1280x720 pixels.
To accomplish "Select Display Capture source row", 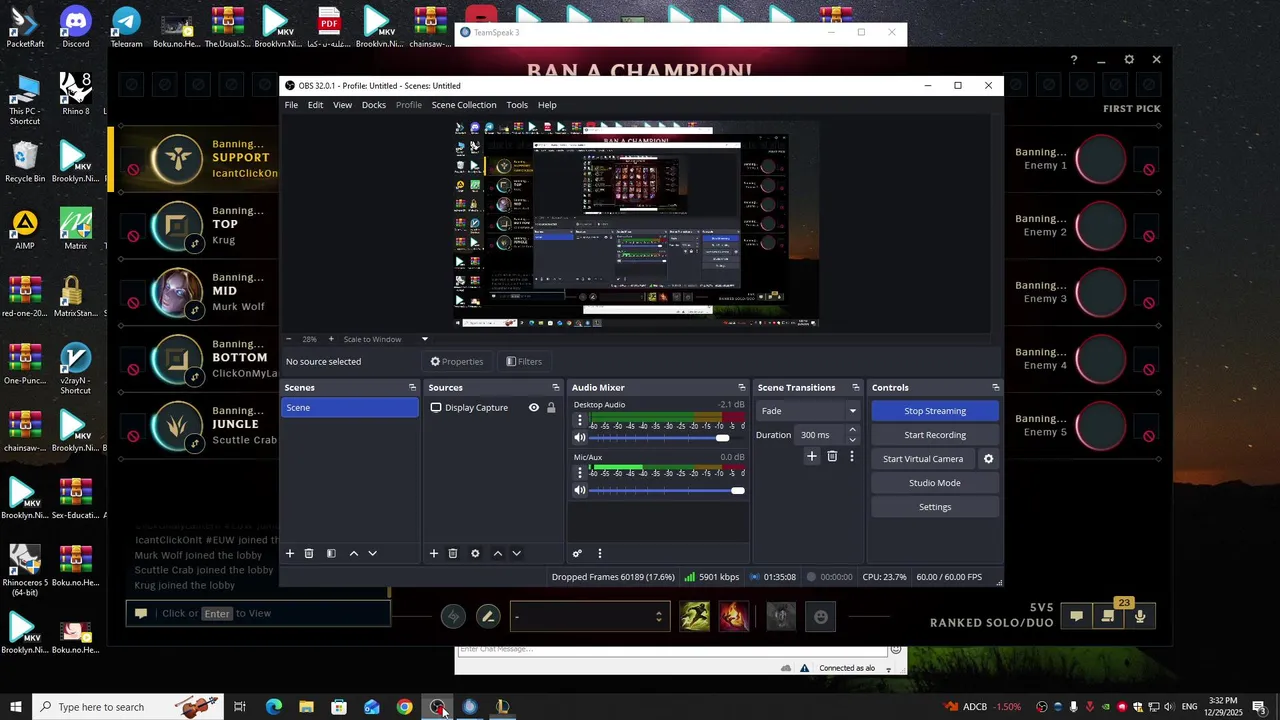I will click(x=493, y=408).
